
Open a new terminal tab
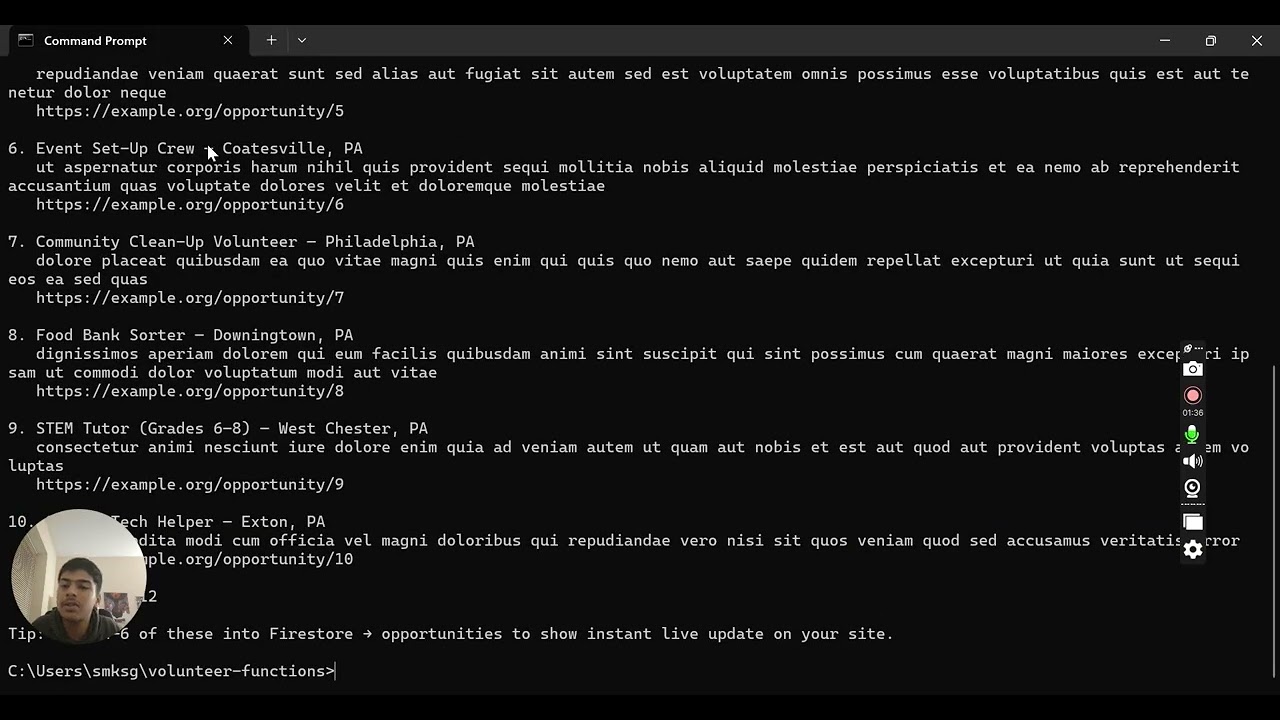point(271,41)
